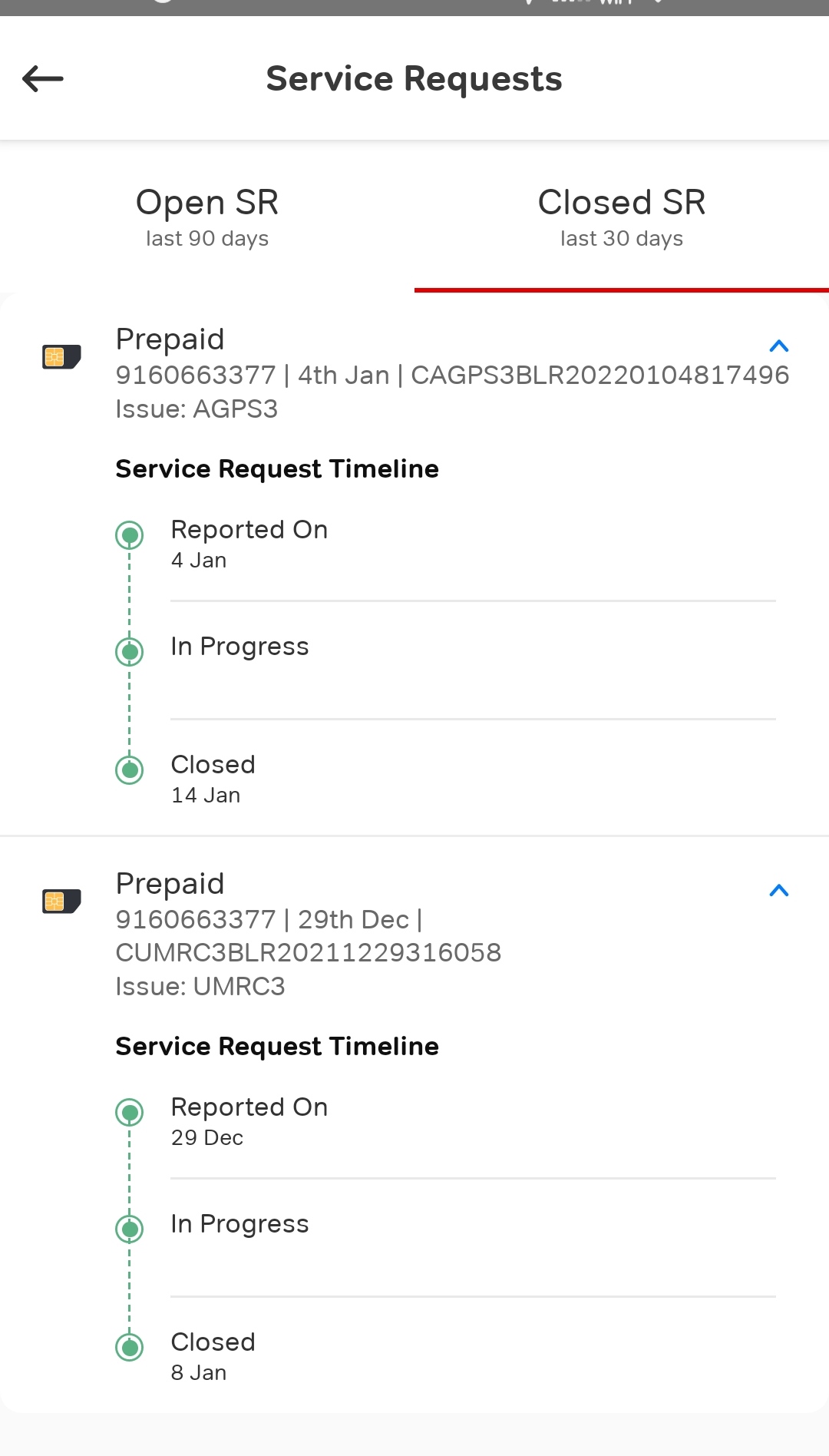Tap the Issue: UMRC3 label
This screenshot has height=1456, width=829.
[200, 986]
